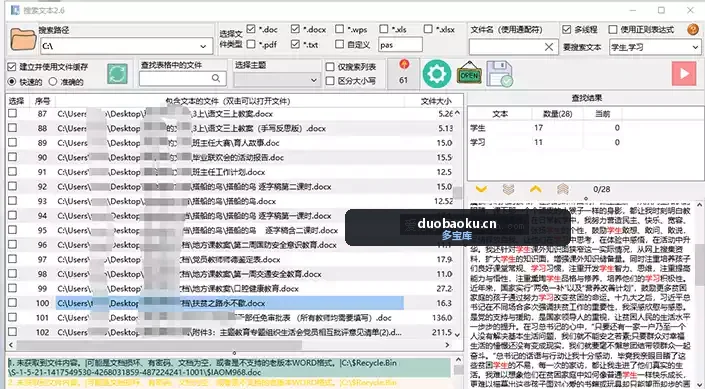The image size is (705, 389).
Task: Open settings with the green gear icon
Action: tap(437, 74)
